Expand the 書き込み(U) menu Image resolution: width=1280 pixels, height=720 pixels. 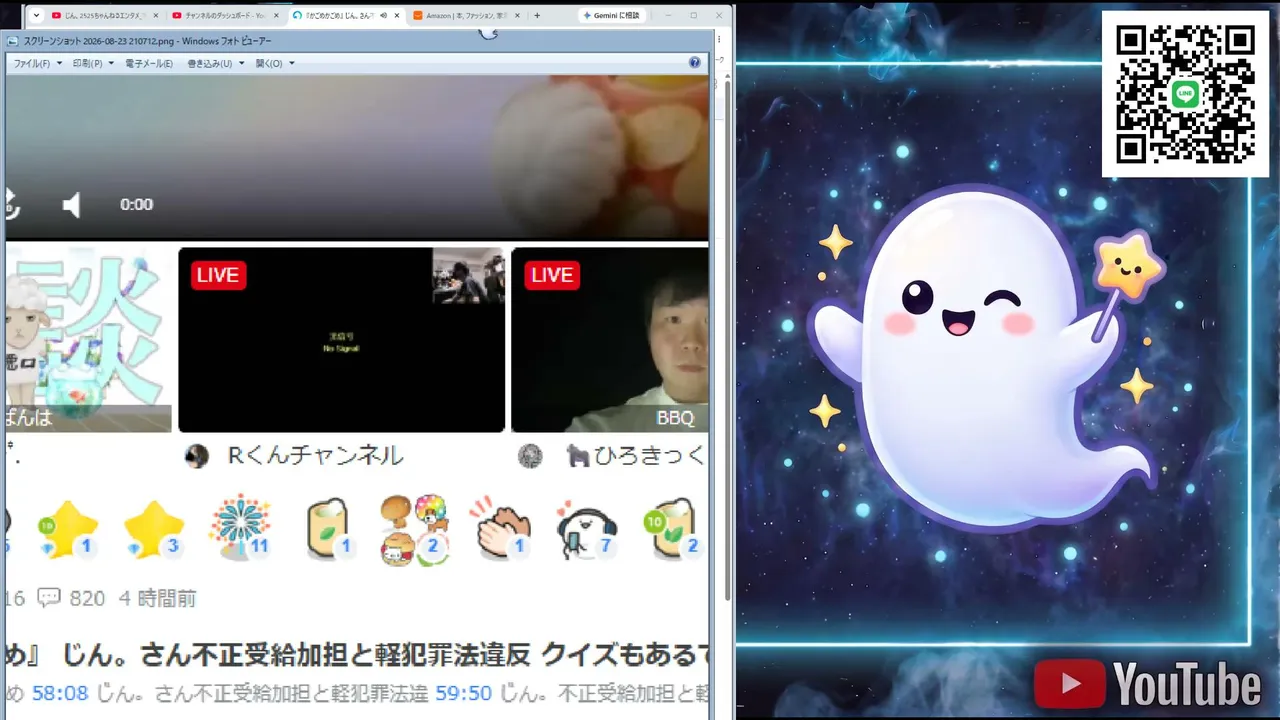215,63
